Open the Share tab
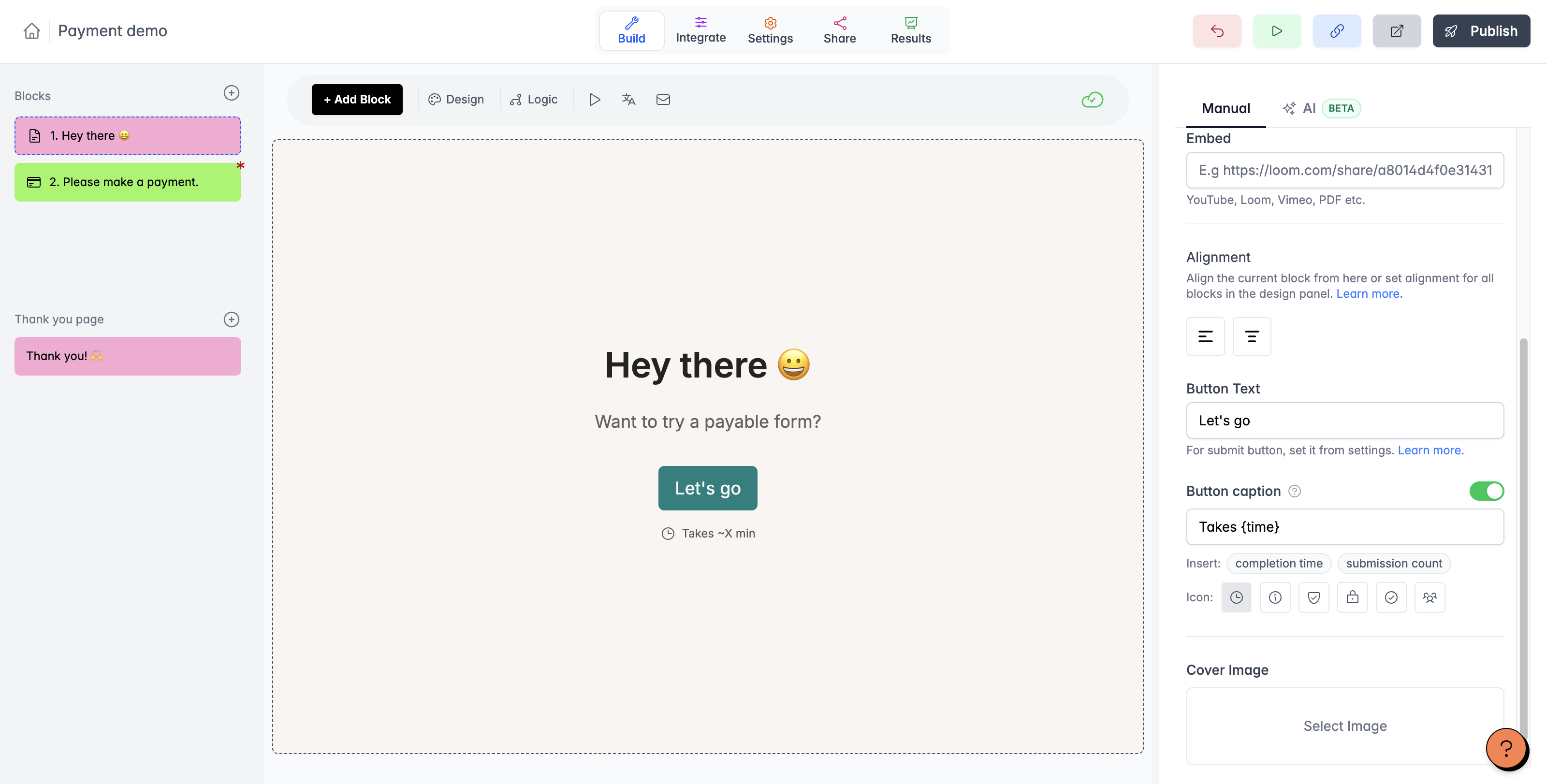The image size is (1546, 784). 840,30
